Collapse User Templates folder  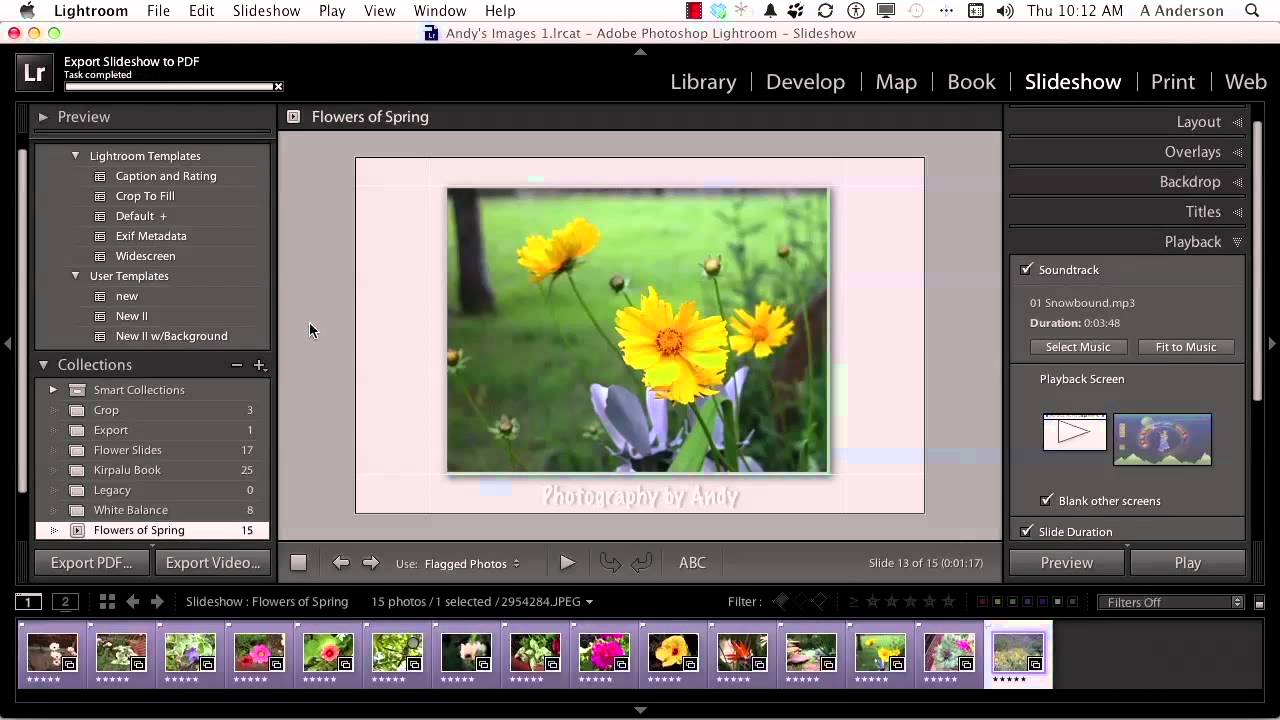[x=75, y=276]
